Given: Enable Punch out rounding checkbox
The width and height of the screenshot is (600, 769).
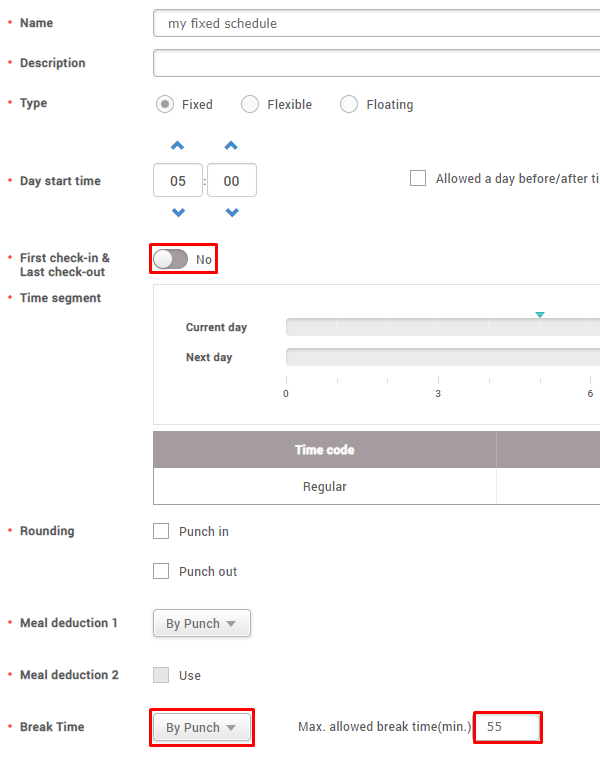Looking at the screenshot, I should pyautogui.click(x=161, y=571).
